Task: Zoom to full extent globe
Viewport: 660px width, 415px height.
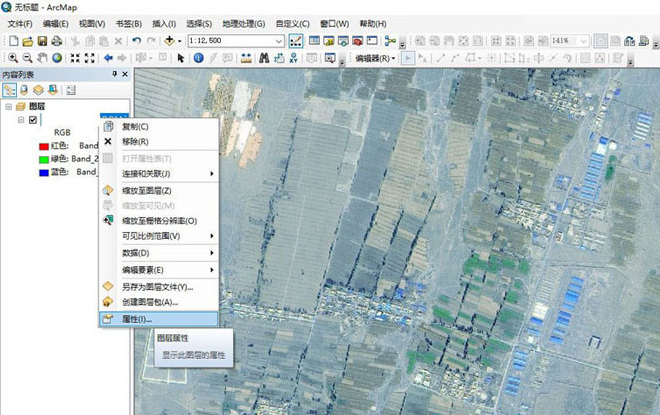Action: point(57,58)
